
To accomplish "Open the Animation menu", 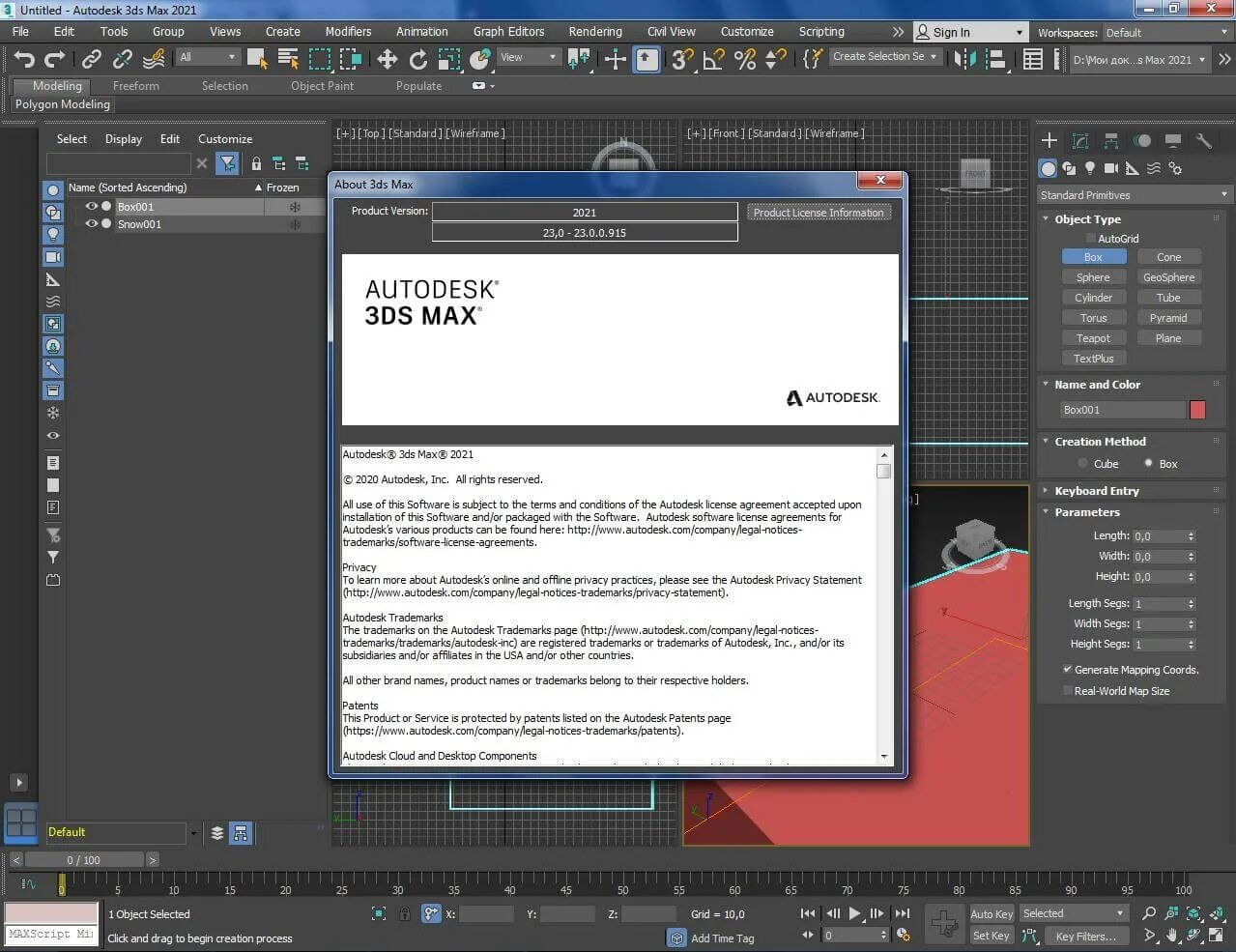I will [x=422, y=32].
